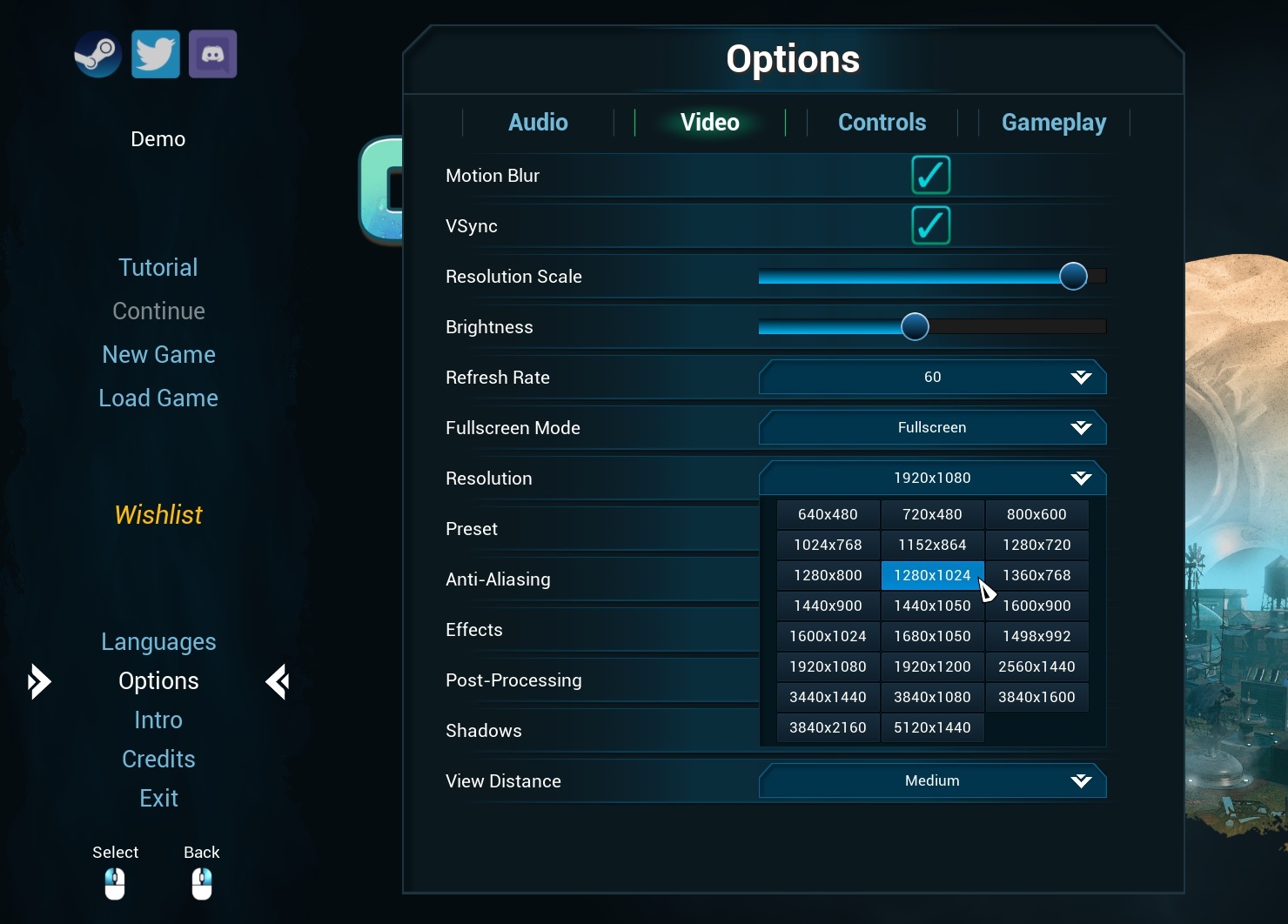
Task: Open the Discord server icon
Action: [x=213, y=54]
